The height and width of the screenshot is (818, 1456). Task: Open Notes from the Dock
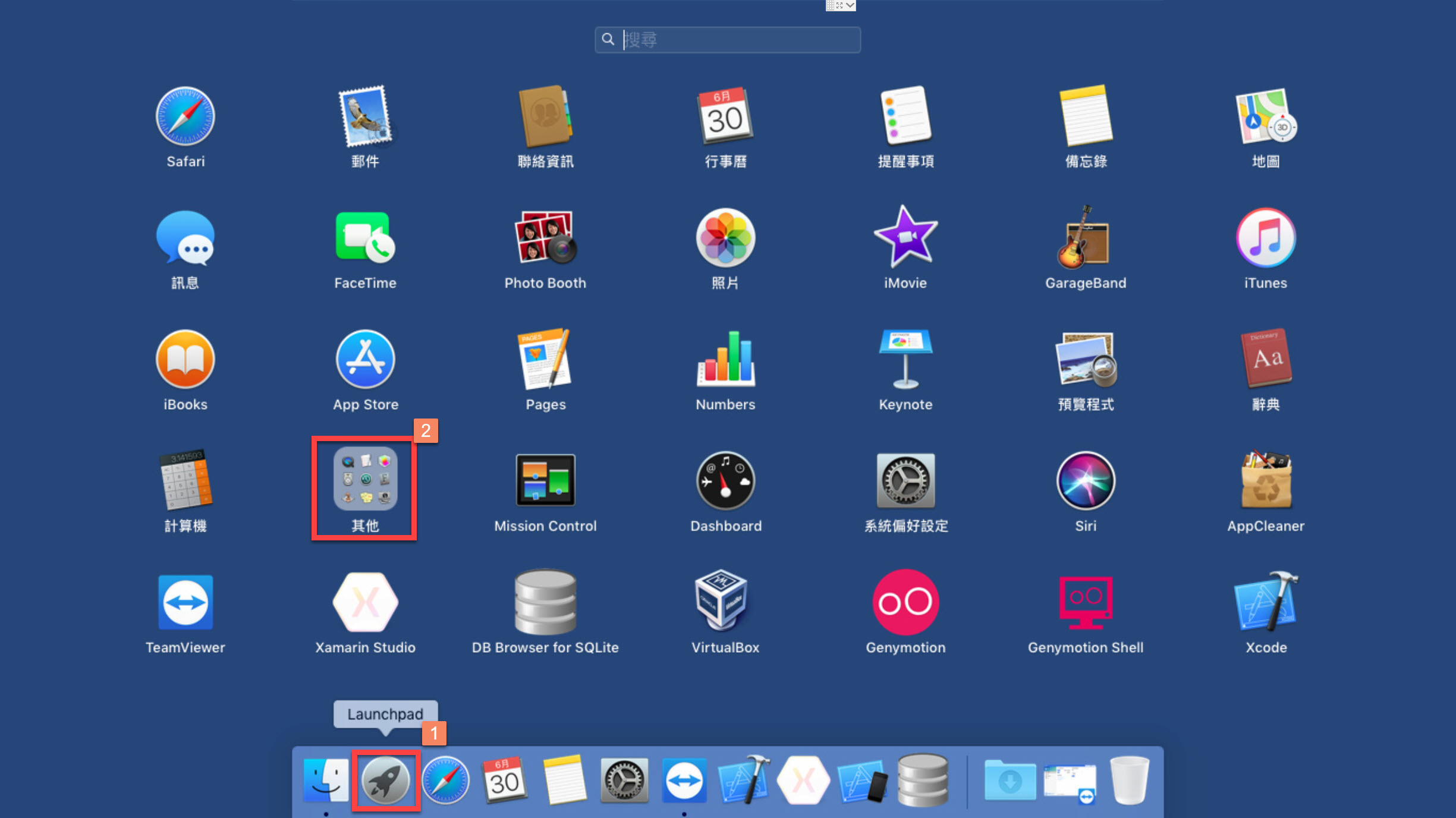tap(565, 780)
